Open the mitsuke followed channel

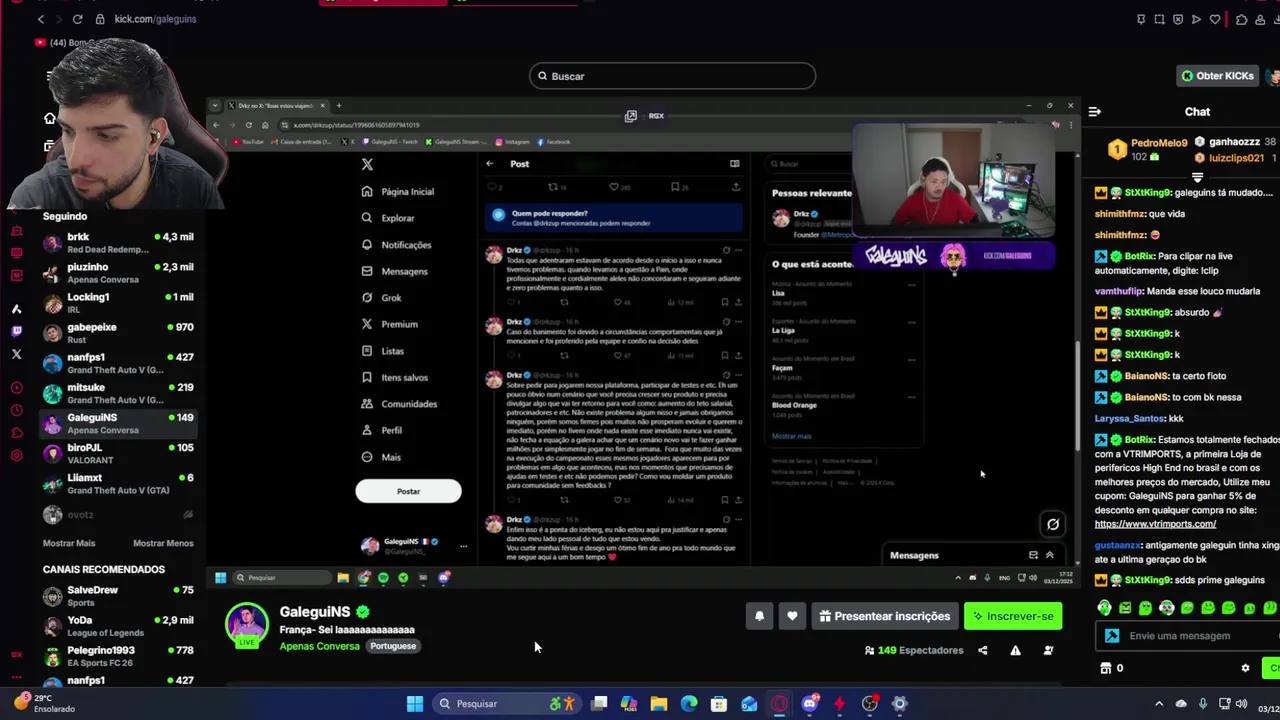point(119,393)
